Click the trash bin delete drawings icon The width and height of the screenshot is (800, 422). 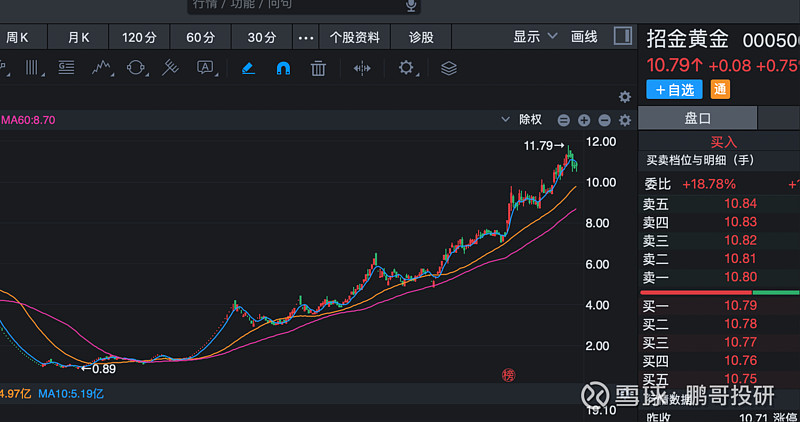tap(318, 68)
